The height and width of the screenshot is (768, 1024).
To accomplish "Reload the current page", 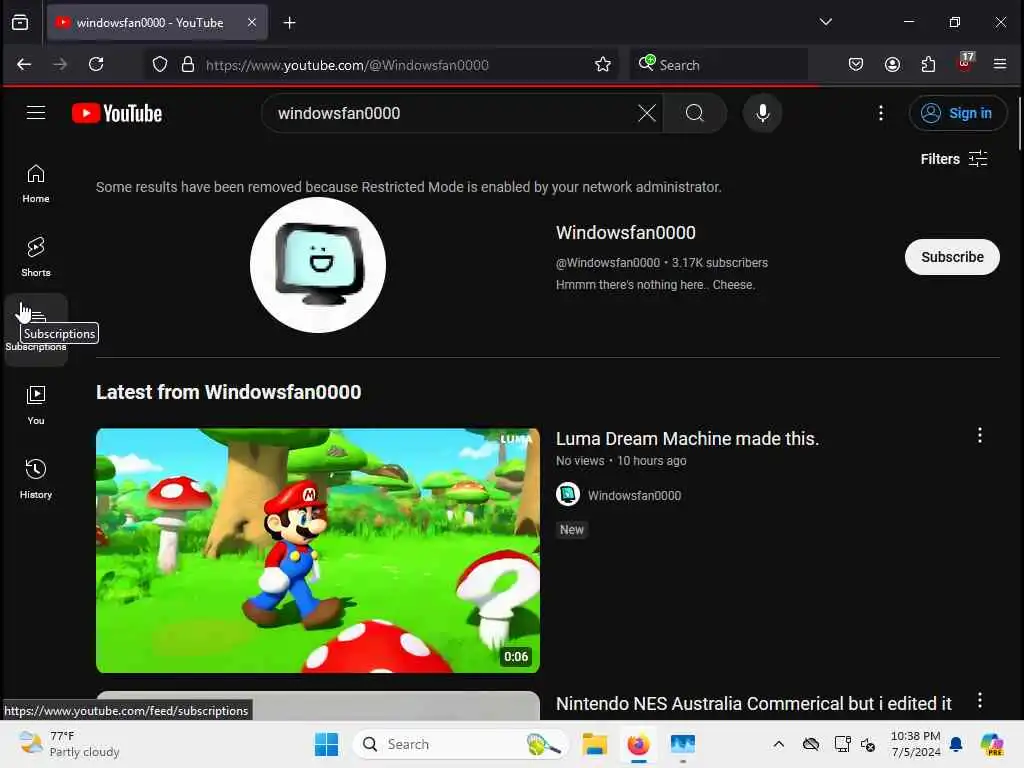I will coord(96,64).
